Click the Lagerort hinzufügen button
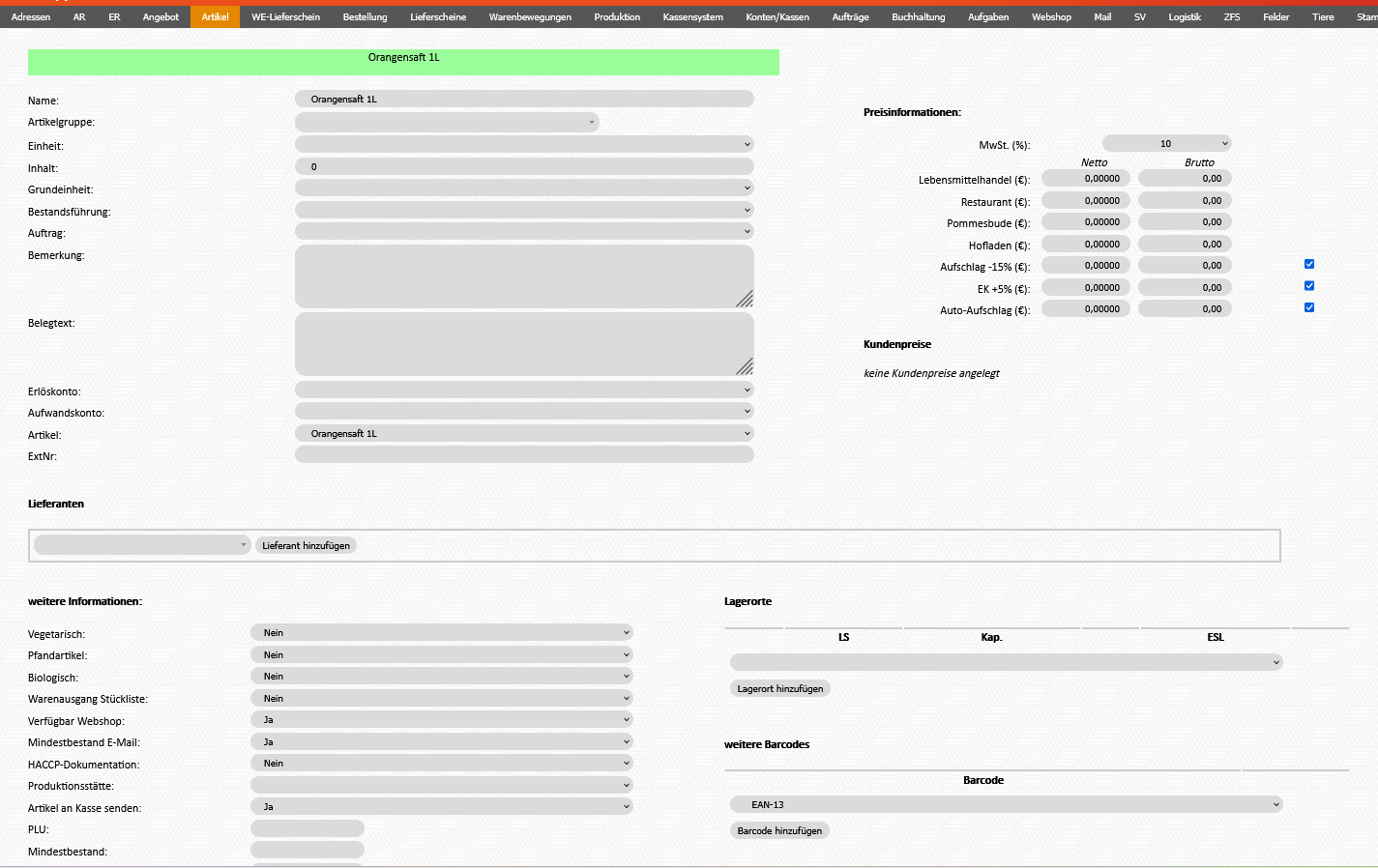 click(779, 689)
